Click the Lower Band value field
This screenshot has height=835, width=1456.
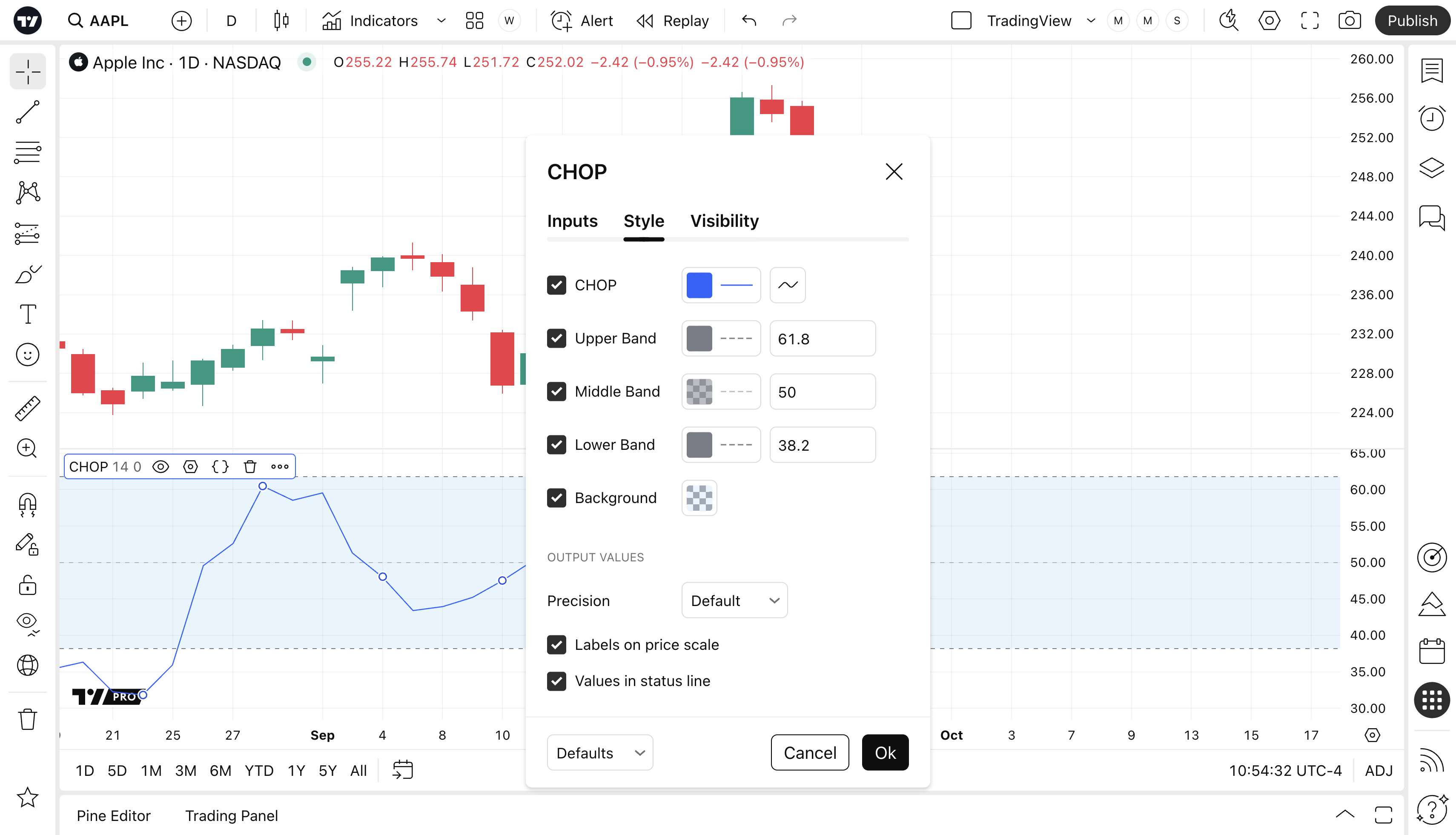coord(822,445)
